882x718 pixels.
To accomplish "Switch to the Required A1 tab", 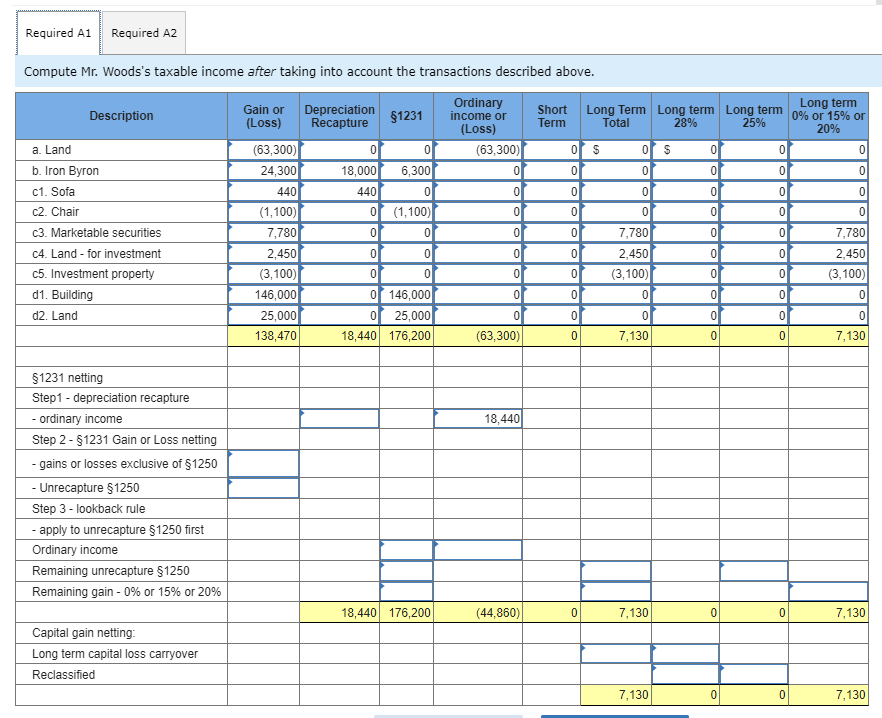I will click(x=58, y=33).
